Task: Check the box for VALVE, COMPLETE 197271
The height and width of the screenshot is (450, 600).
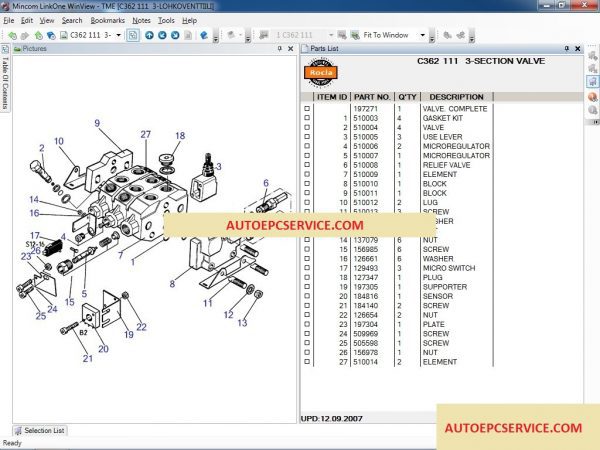Action: 307,109
